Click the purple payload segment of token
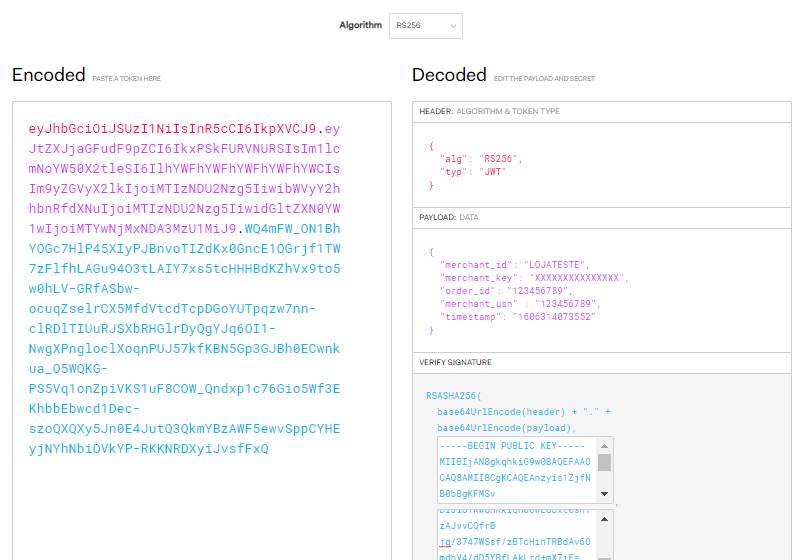Image resolution: width=807 pixels, height=560 pixels. [x=184, y=189]
